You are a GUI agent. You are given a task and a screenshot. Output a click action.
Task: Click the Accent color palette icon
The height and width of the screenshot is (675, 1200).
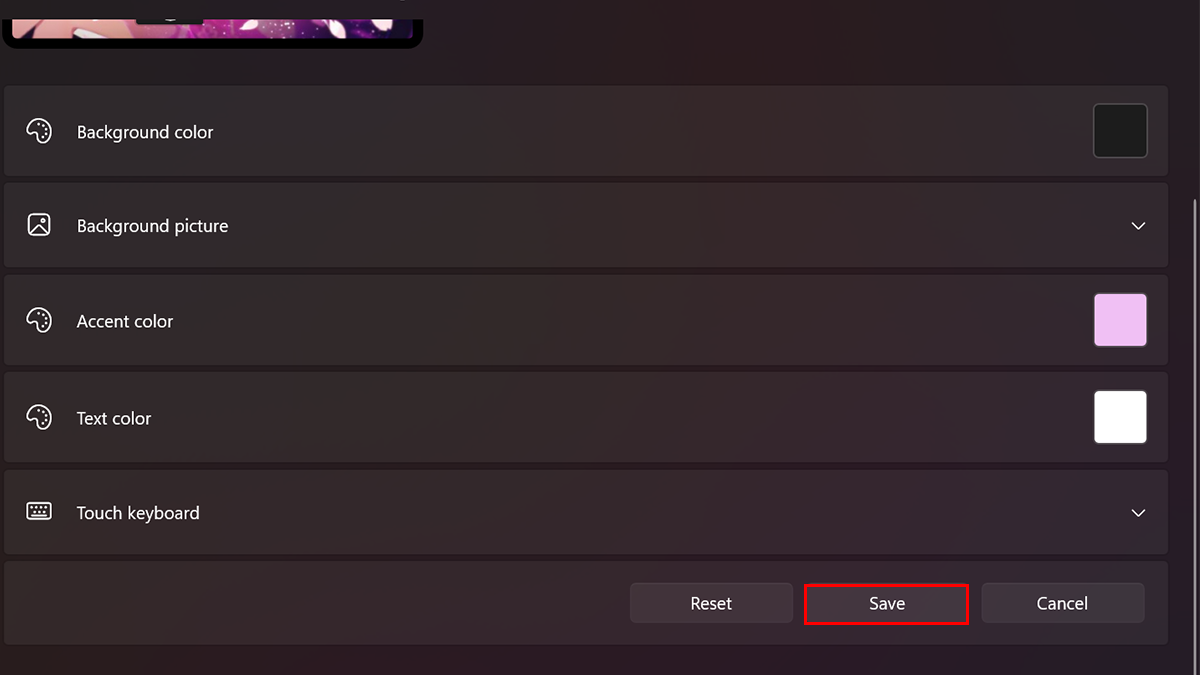pyautogui.click(x=39, y=321)
